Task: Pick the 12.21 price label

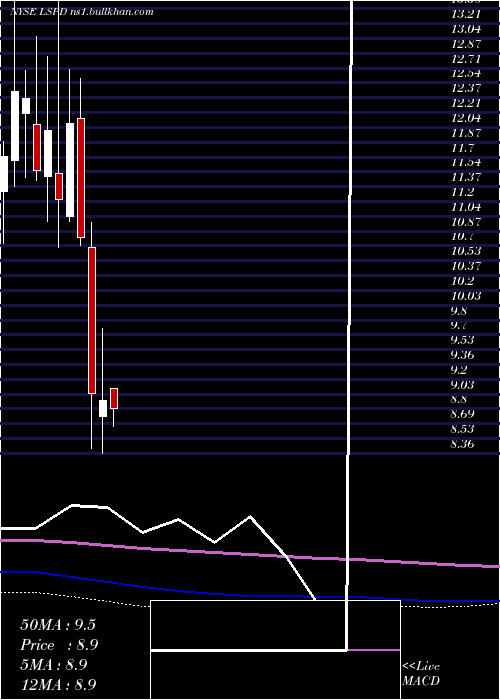Action: [x=466, y=103]
